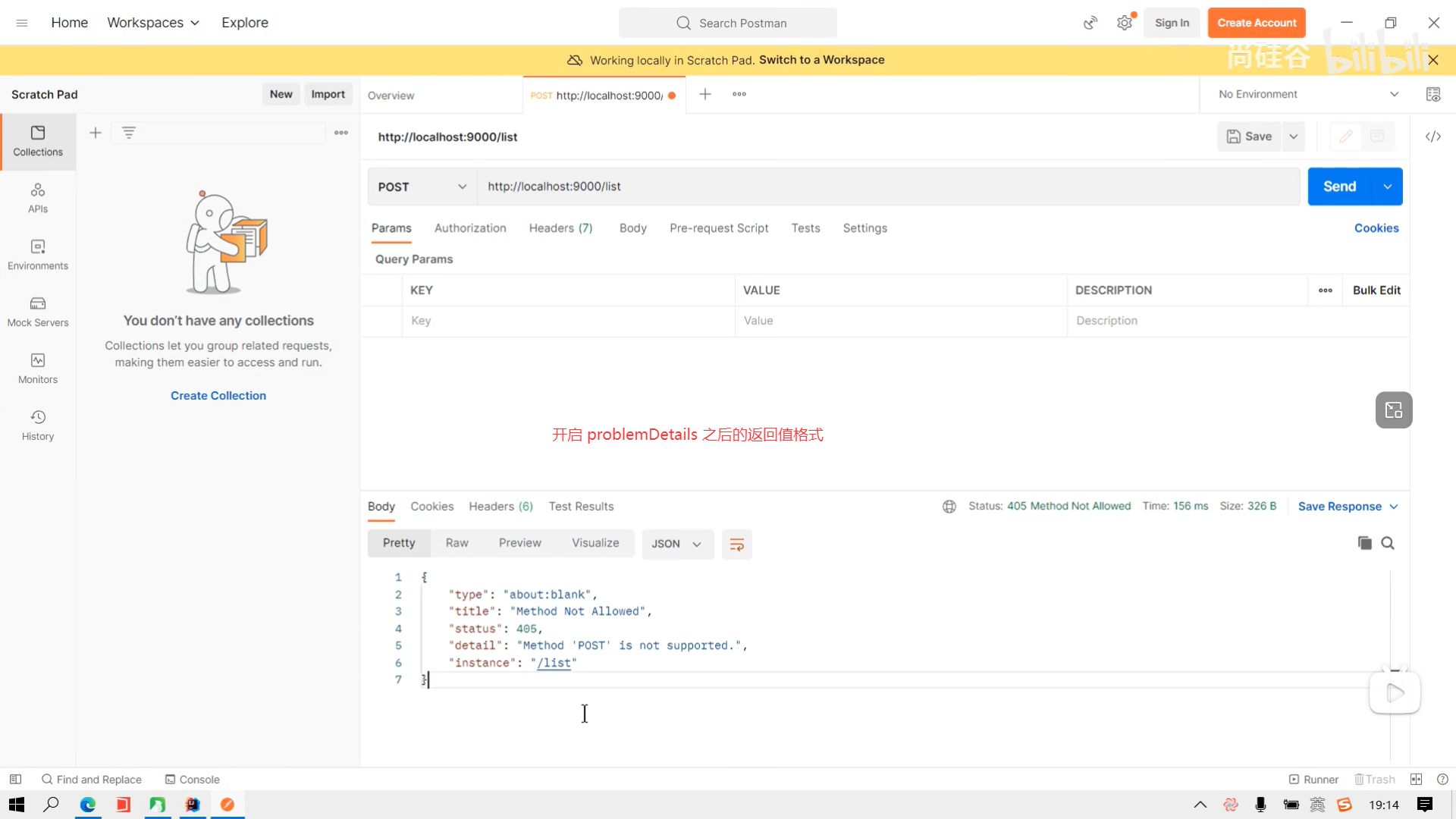Open the code snippet panel icon
Viewport: 1456px width, 819px height.
pyautogui.click(x=1432, y=136)
